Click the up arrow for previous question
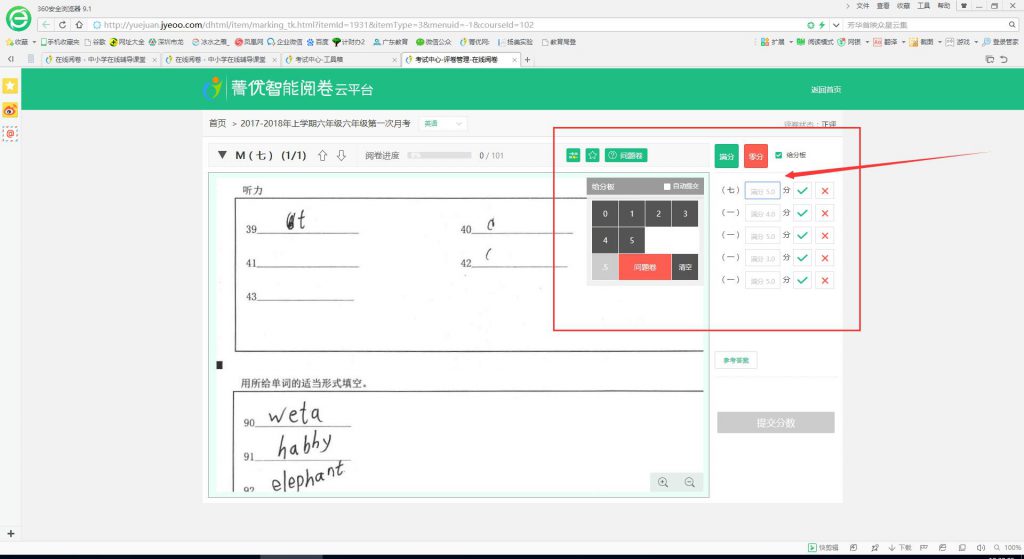 pyautogui.click(x=322, y=156)
